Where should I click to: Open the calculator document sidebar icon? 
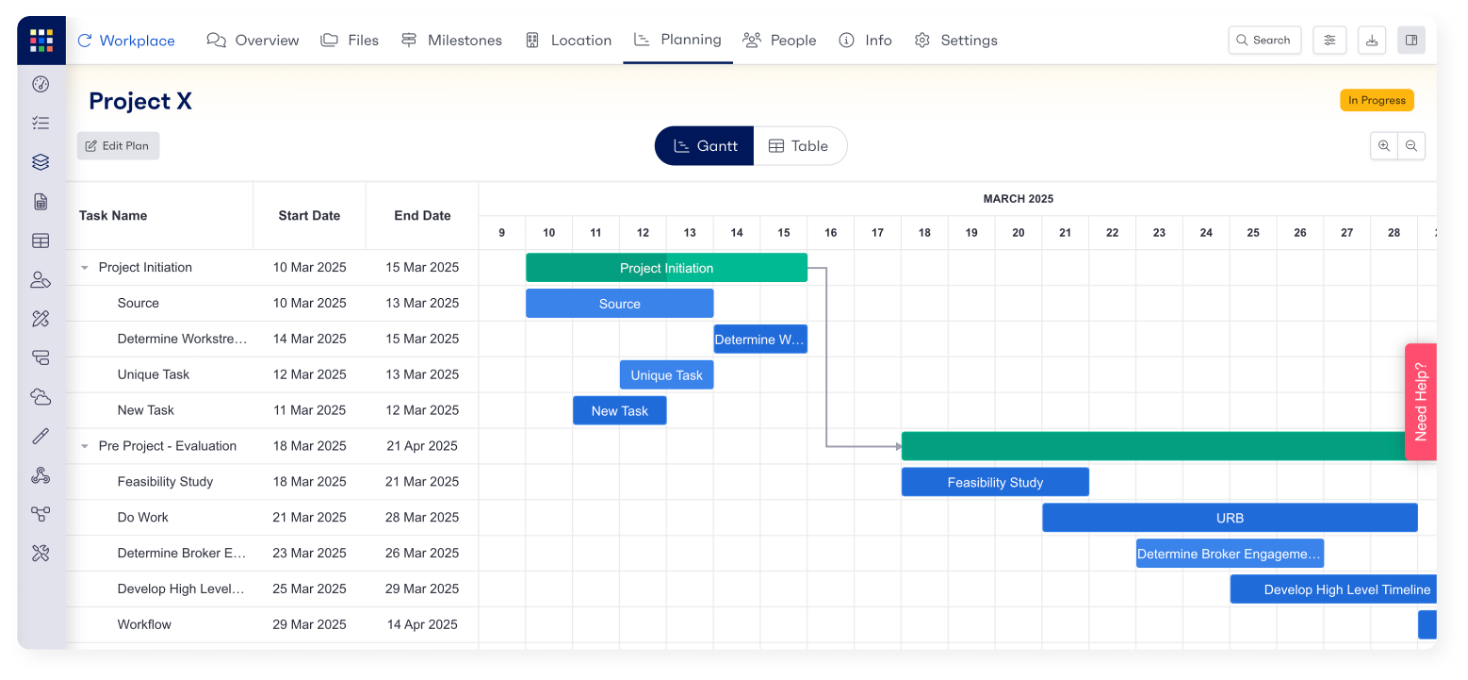pyautogui.click(x=41, y=201)
